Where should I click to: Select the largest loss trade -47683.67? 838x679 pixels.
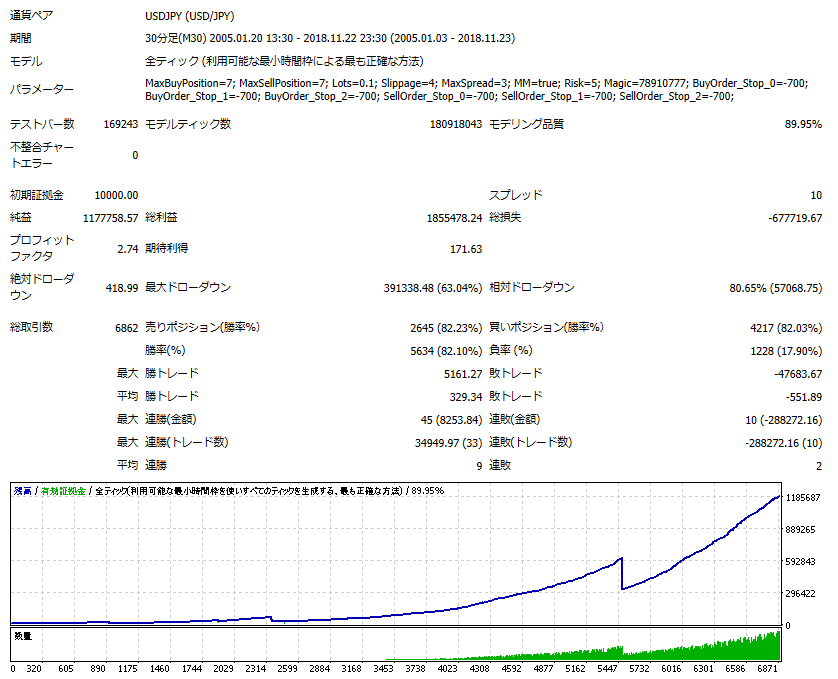pyautogui.click(x=798, y=374)
